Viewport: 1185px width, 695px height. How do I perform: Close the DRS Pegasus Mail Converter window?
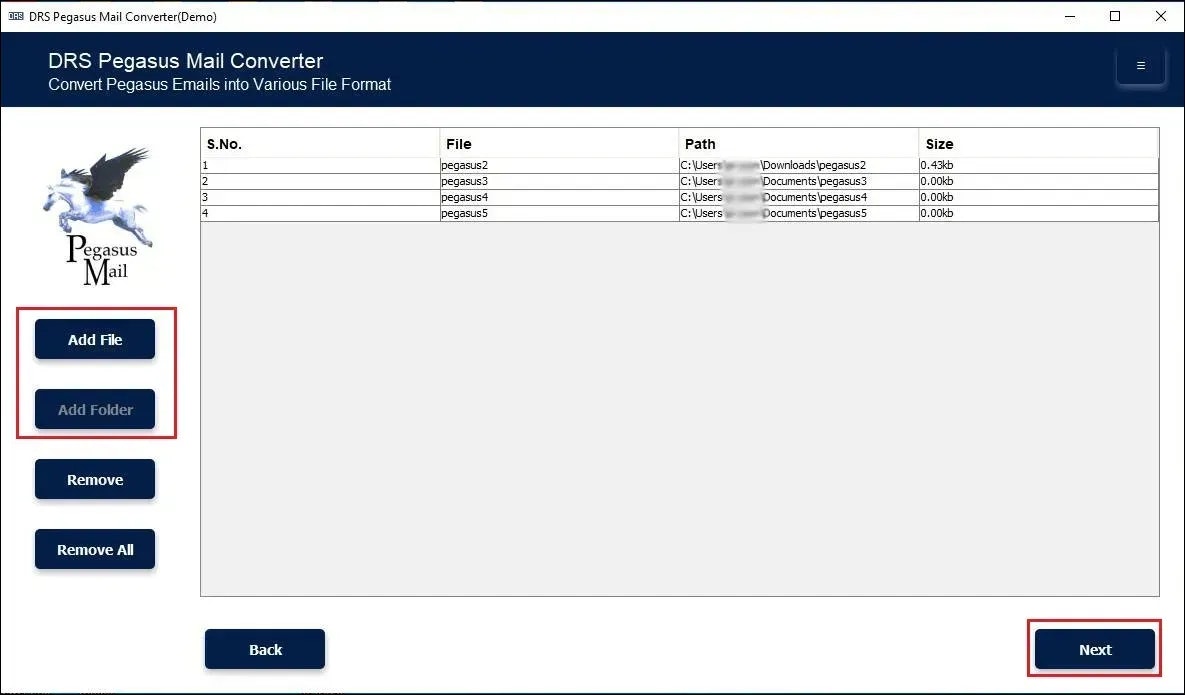click(1161, 17)
